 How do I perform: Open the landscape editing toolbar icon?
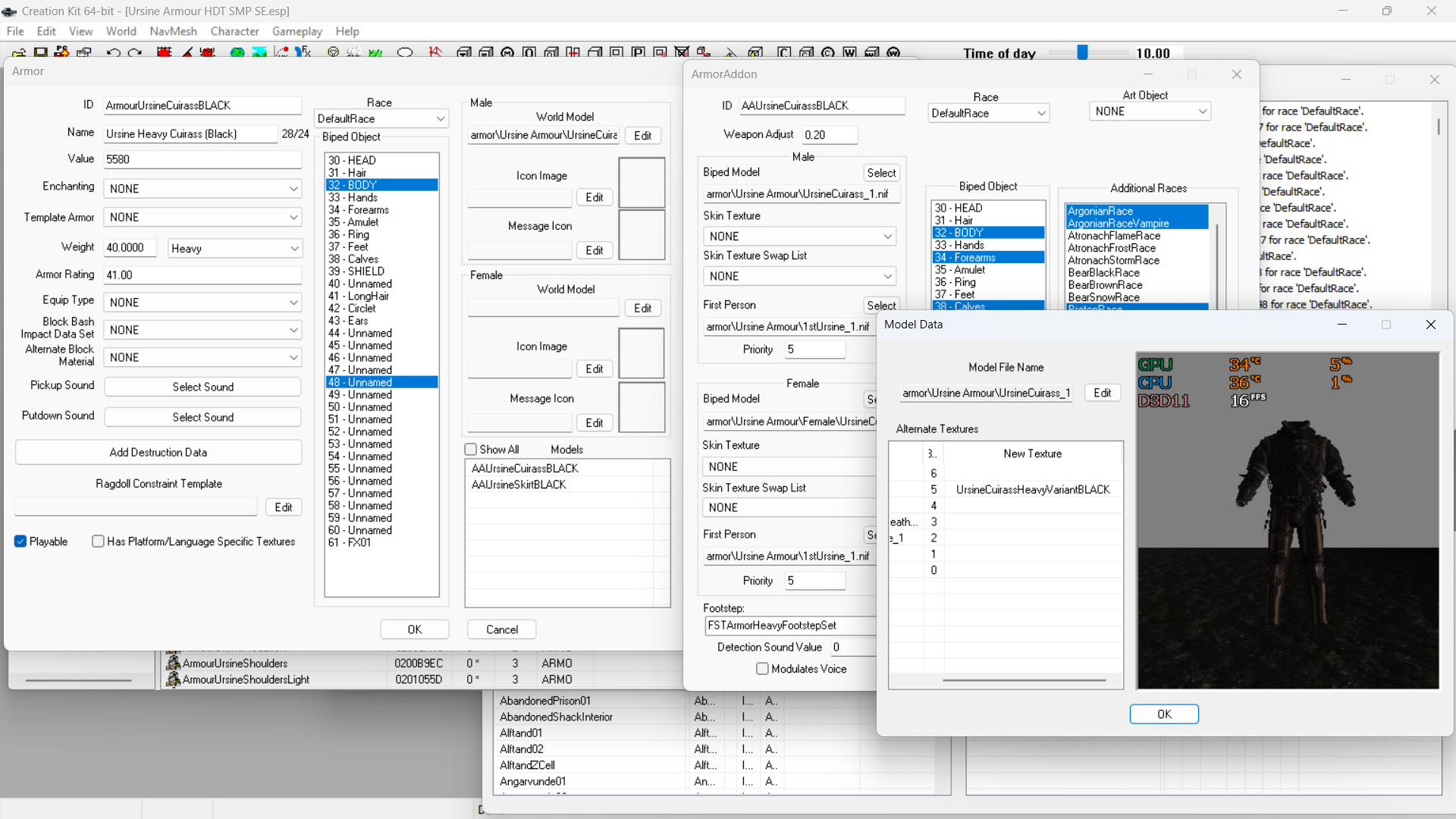tap(259, 52)
